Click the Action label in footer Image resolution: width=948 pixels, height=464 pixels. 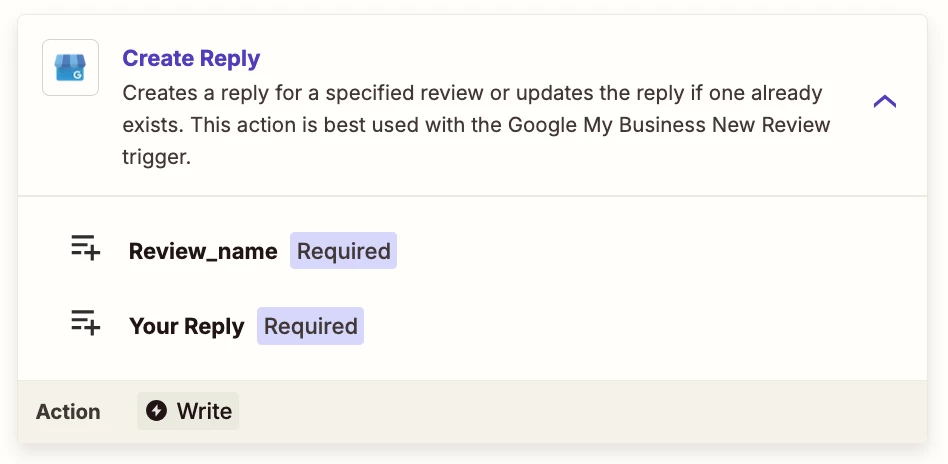click(x=68, y=412)
